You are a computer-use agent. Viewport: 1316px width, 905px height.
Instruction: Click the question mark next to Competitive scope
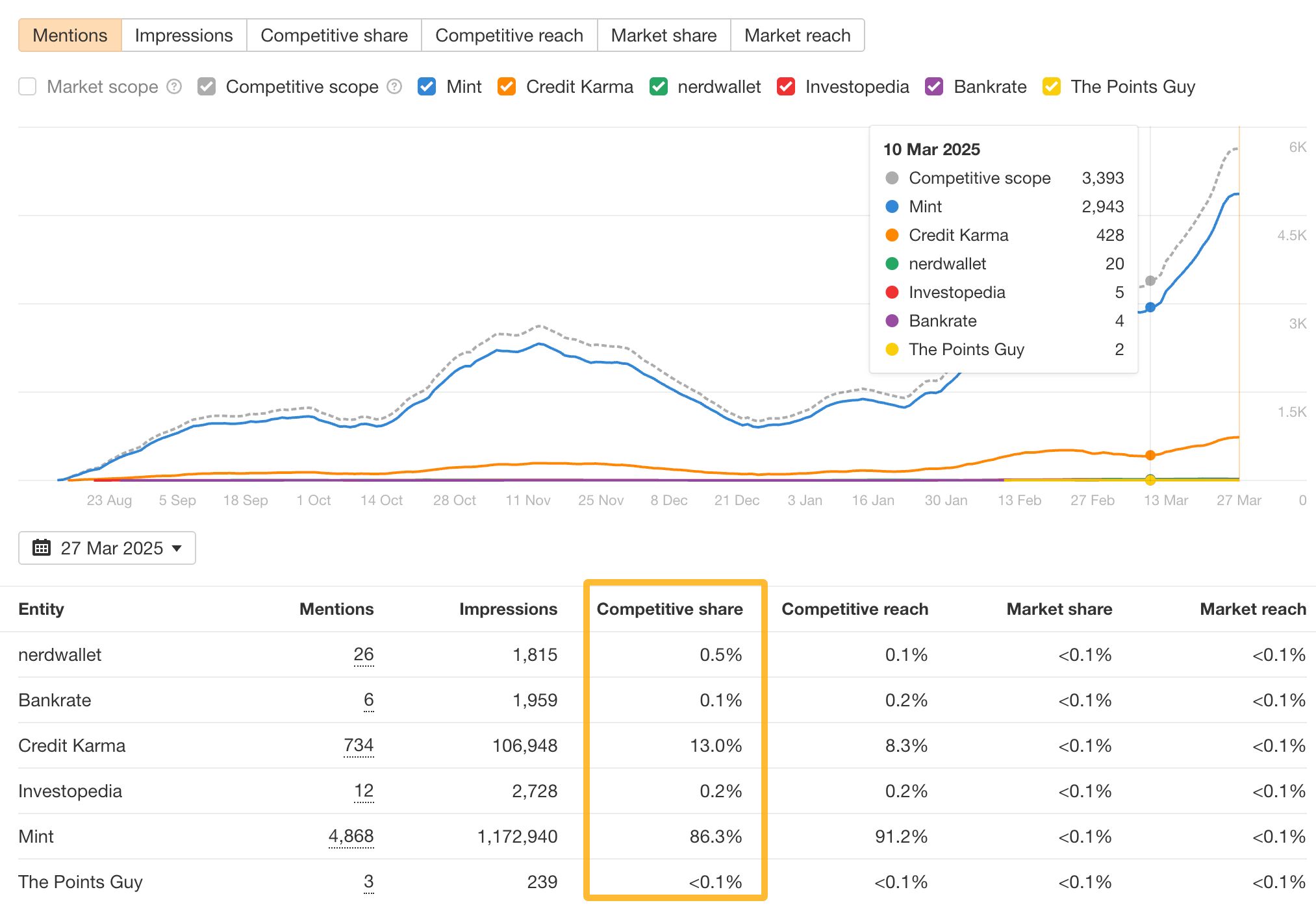[x=394, y=86]
